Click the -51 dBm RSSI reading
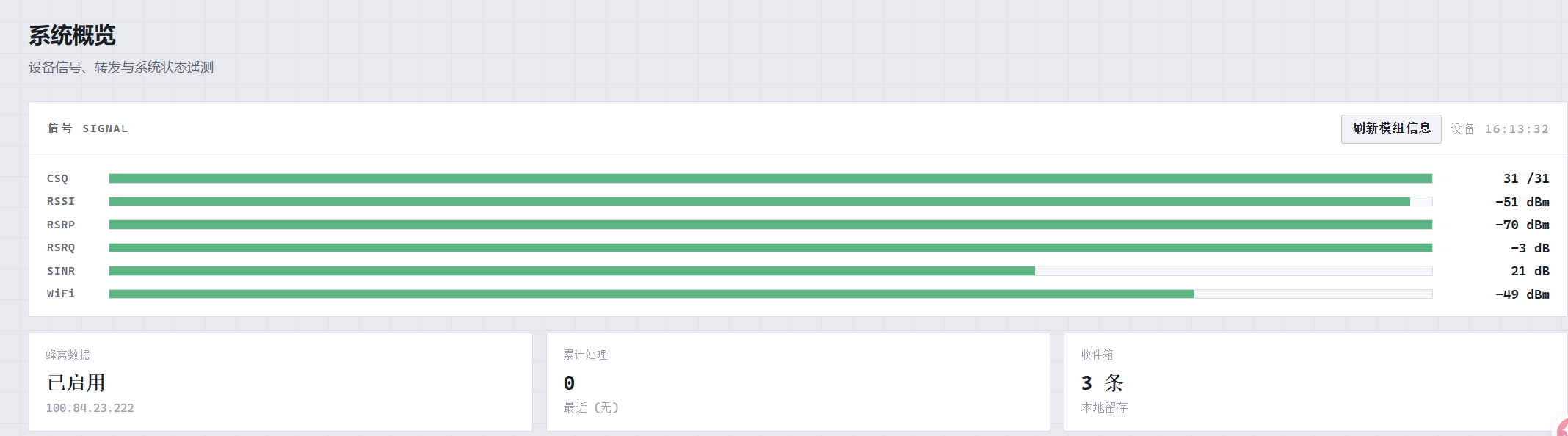This screenshot has height=436, width=1568. [x=1522, y=202]
